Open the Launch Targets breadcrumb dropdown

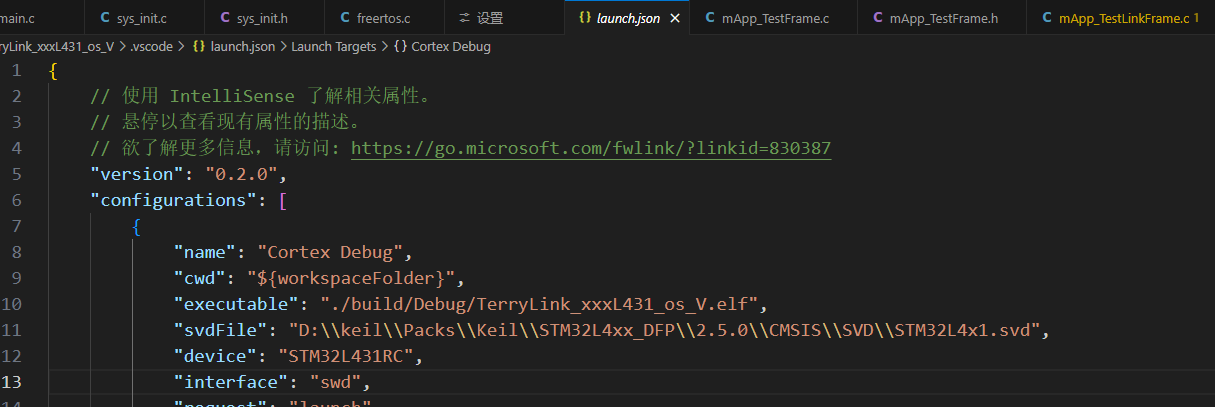(333, 46)
